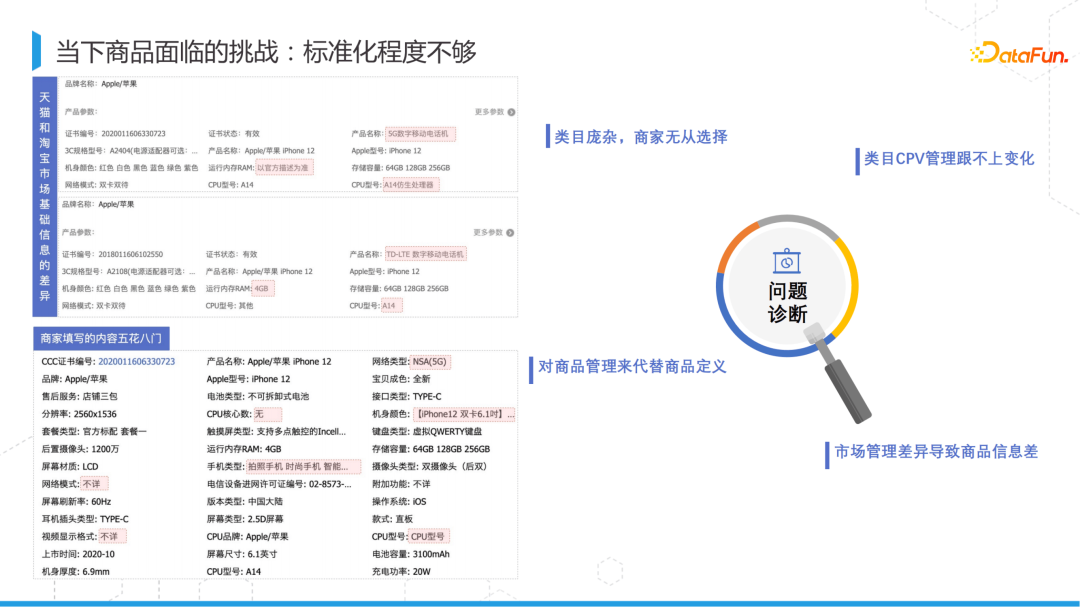Click 版本类型: 中国大陆 row
1080x607 pixels.
[245, 502]
